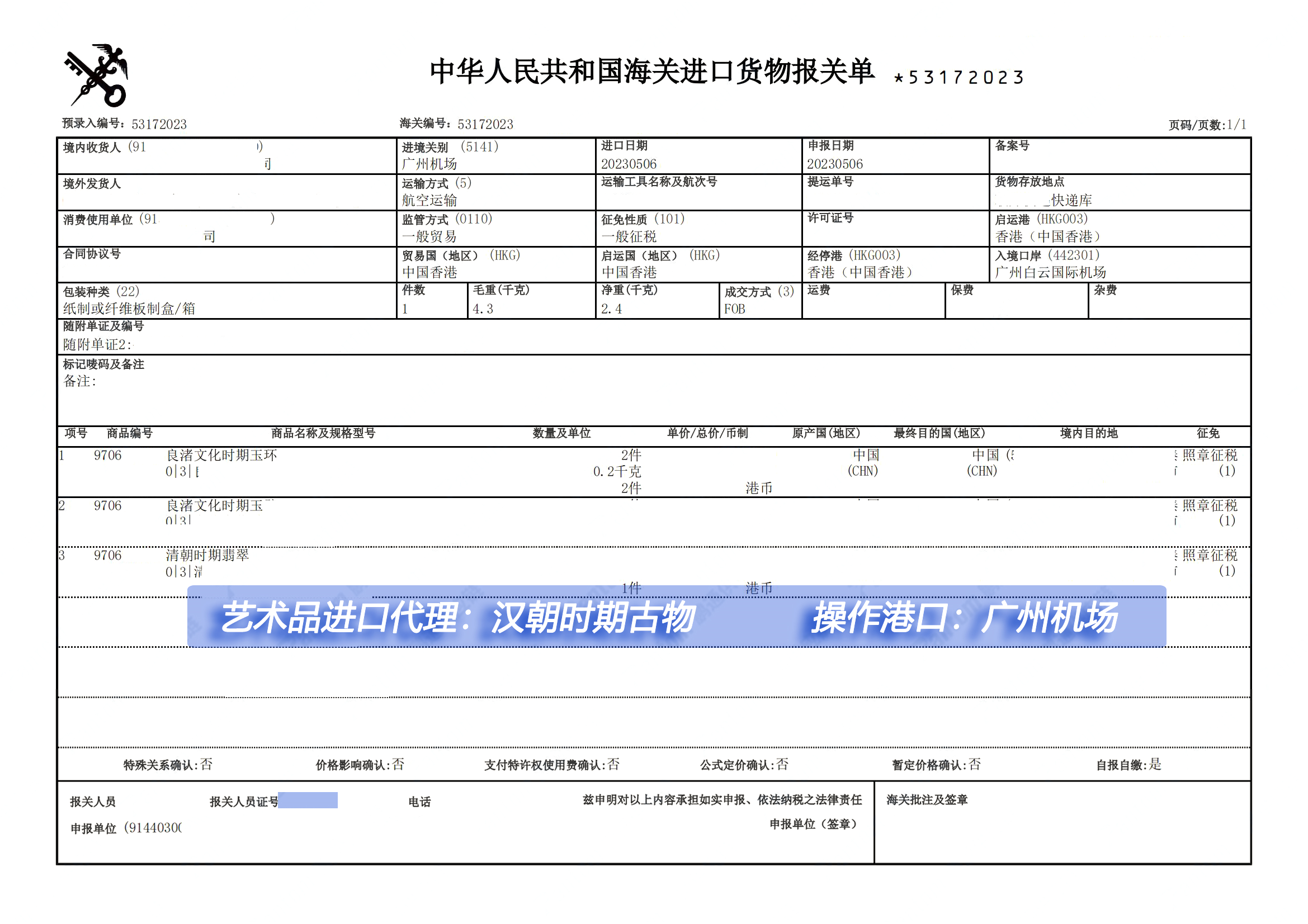Click 香港（中国香港） under 经停港
The image size is (1308, 924).
tap(860, 272)
